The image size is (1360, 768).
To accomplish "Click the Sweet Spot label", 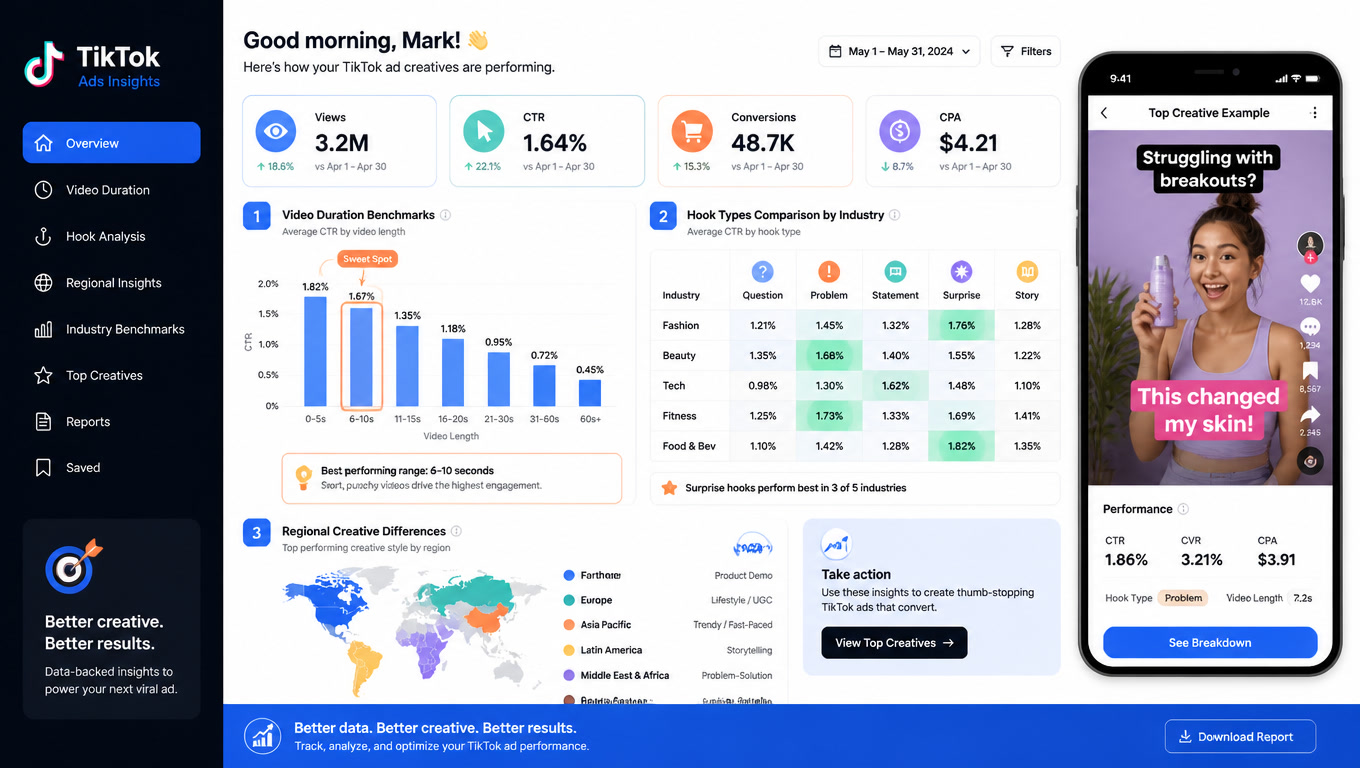I will click(x=368, y=259).
